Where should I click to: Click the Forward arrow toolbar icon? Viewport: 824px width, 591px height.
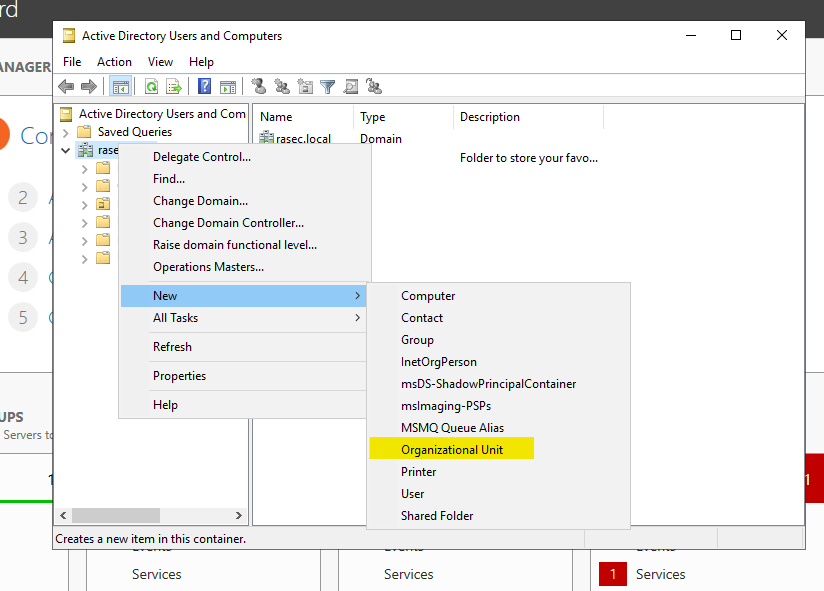(x=89, y=86)
